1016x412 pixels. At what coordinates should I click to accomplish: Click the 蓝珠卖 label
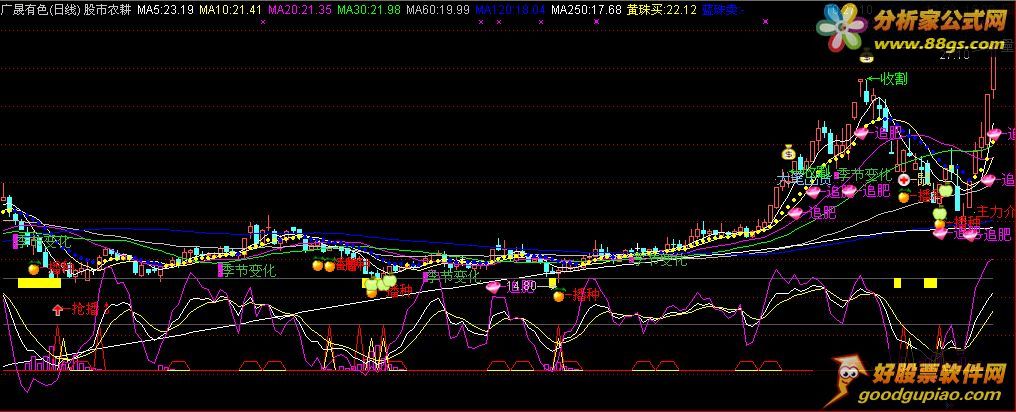click(722, 10)
